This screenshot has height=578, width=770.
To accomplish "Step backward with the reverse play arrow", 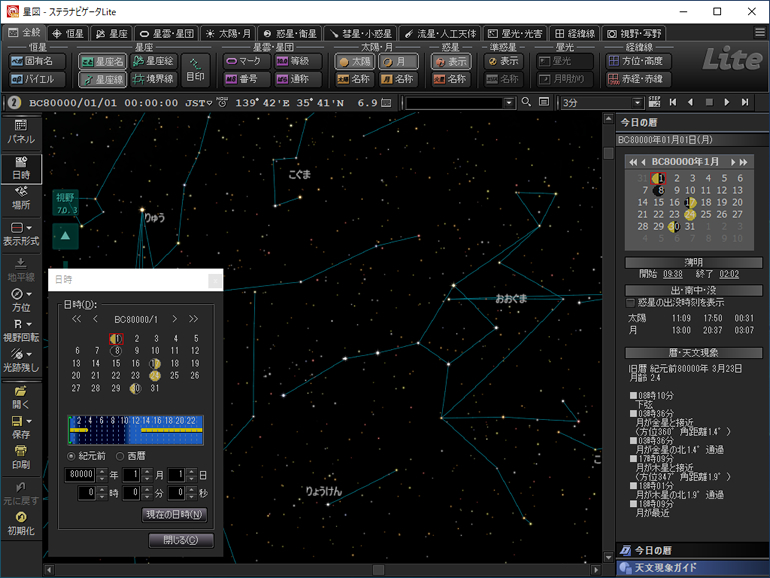I will coord(690,102).
